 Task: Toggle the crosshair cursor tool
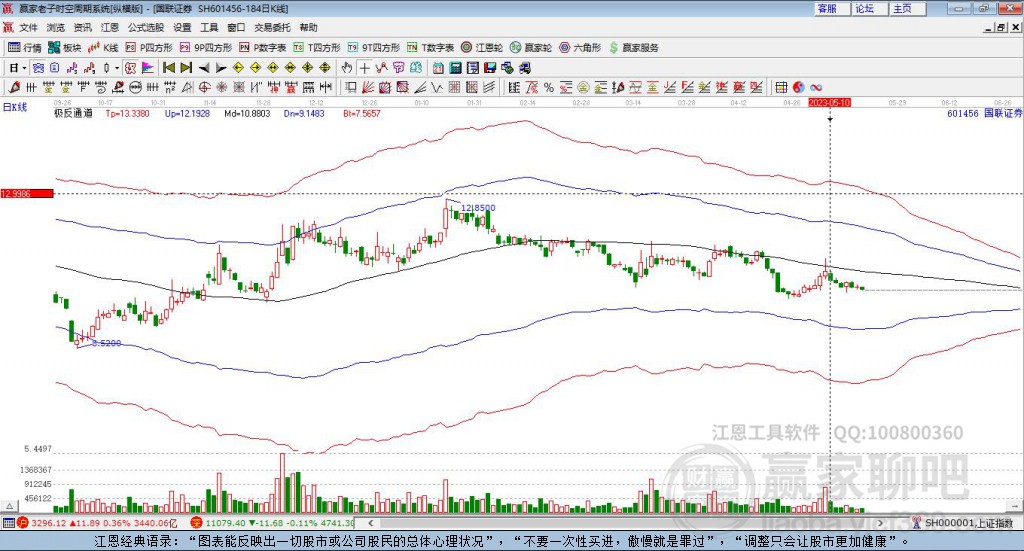point(364,67)
